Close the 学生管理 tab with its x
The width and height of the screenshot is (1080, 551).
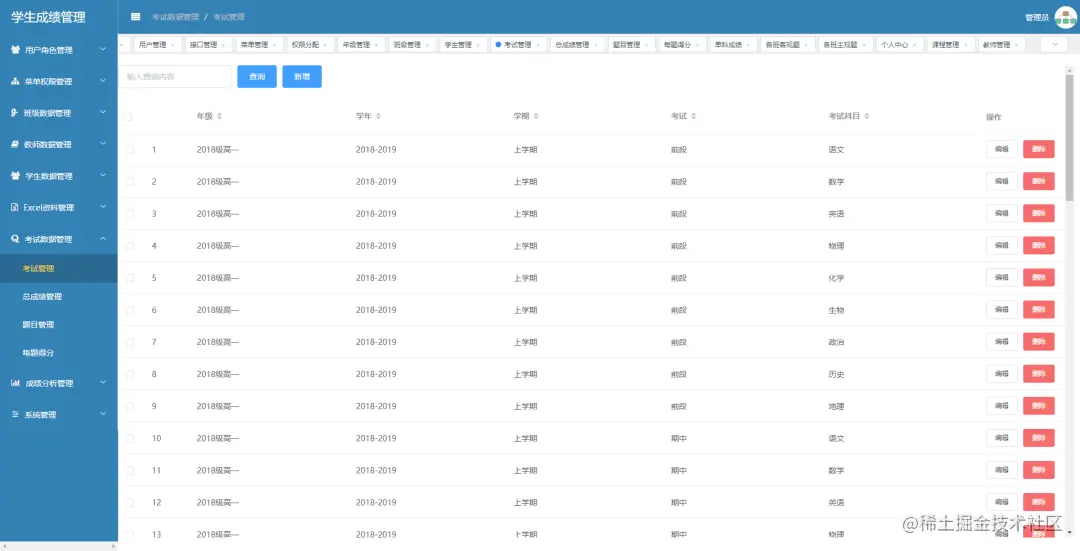[479, 45]
